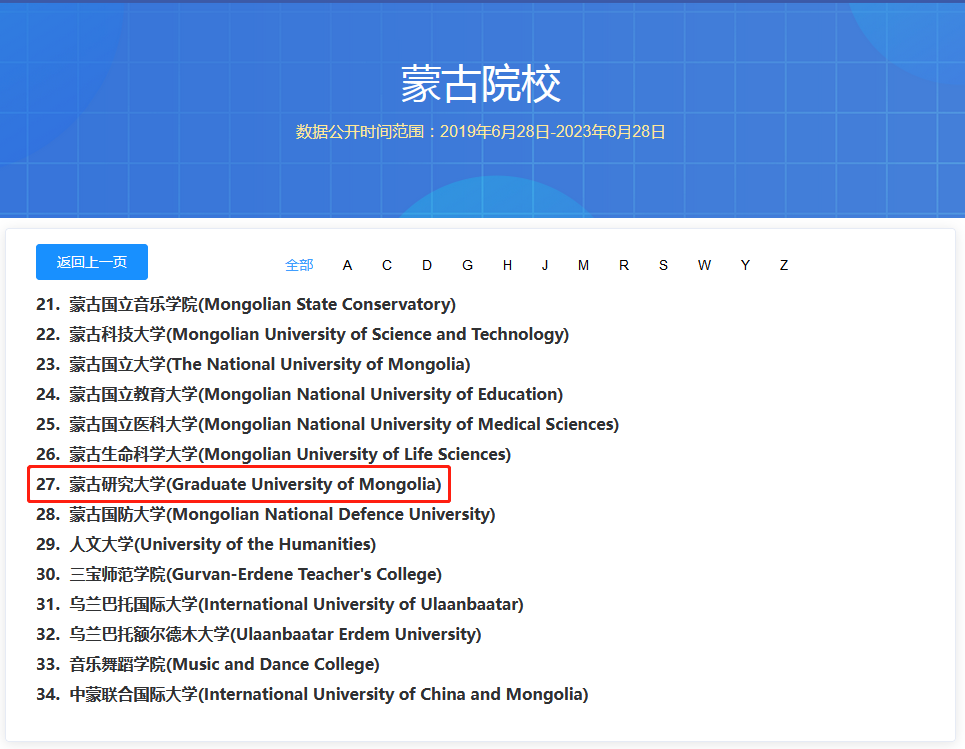Image resolution: width=965 pixels, height=749 pixels.
Task: Filter schools by letter W
Action: click(704, 265)
